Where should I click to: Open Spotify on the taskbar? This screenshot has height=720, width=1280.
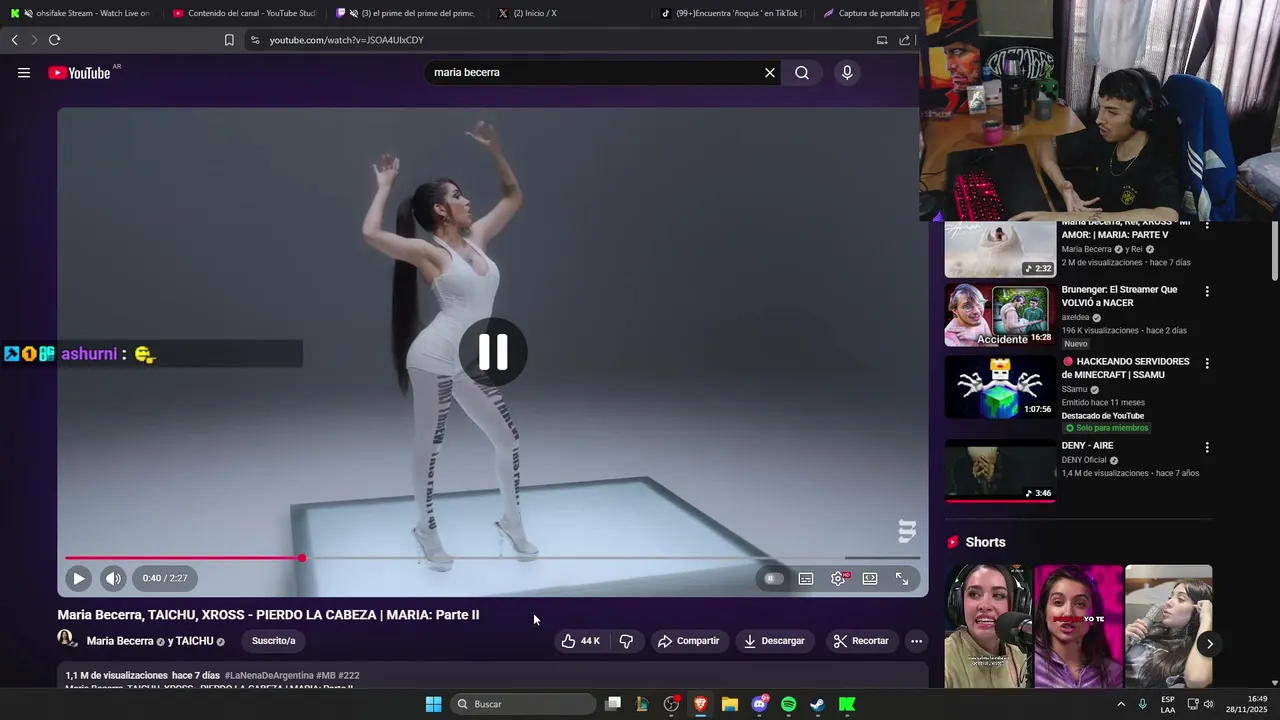(788, 704)
